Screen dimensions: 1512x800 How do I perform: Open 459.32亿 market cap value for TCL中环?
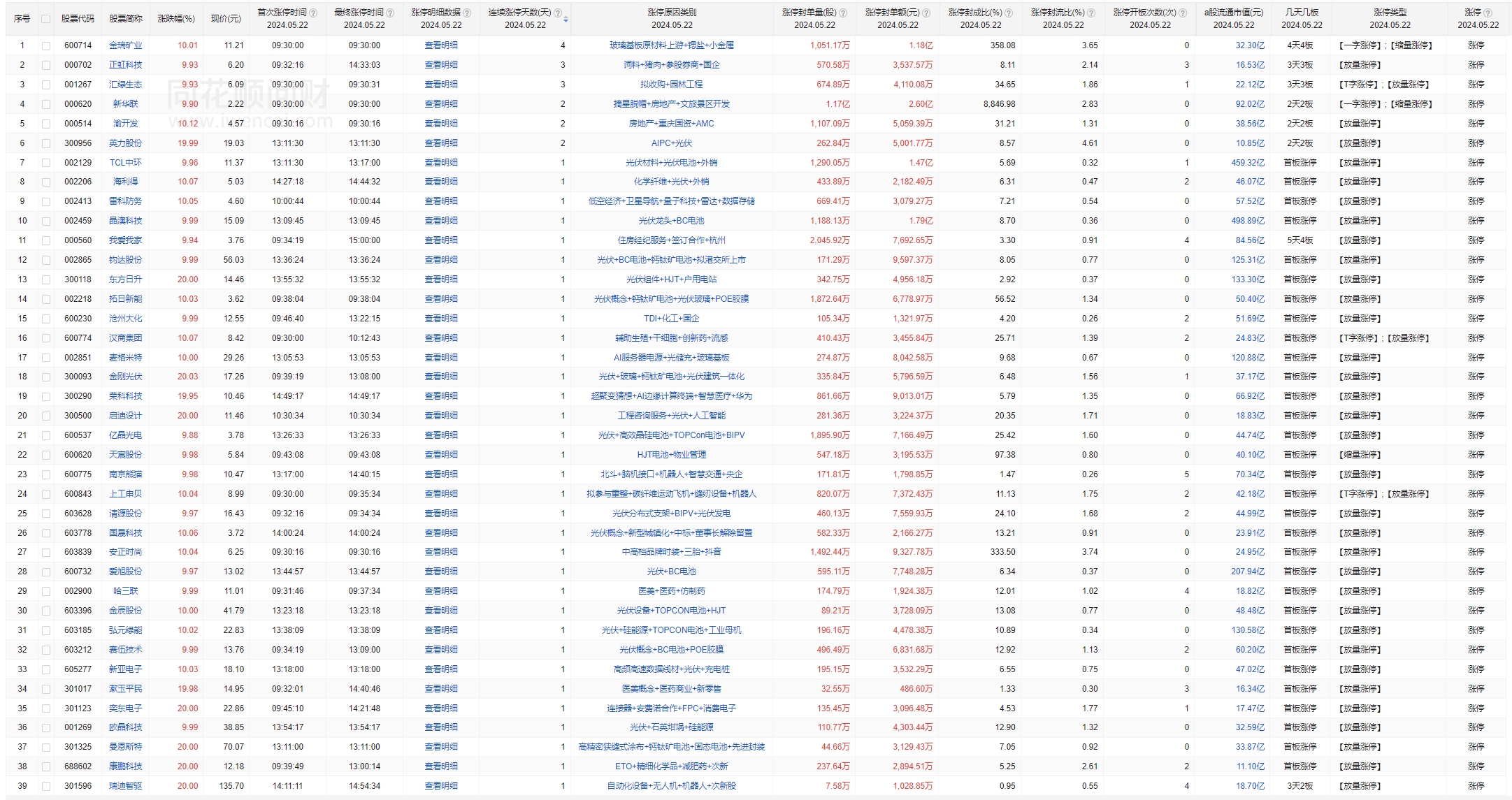1248,163
